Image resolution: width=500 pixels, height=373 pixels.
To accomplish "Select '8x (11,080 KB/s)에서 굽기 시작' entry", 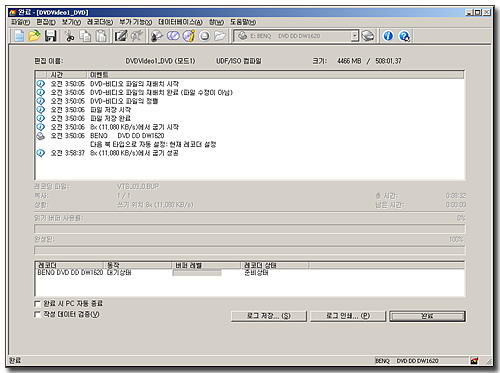I will click(134, 127).
